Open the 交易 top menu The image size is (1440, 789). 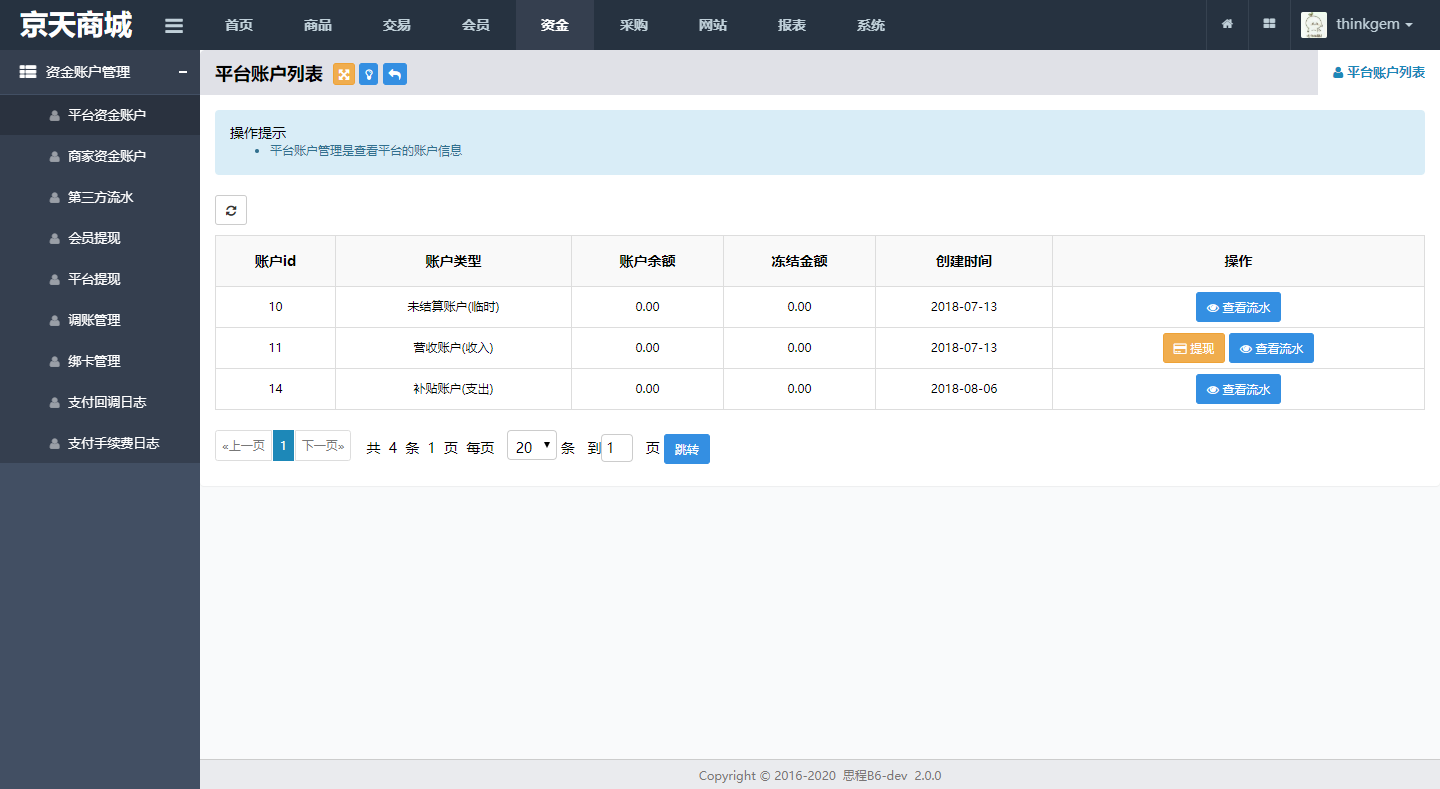397,25
